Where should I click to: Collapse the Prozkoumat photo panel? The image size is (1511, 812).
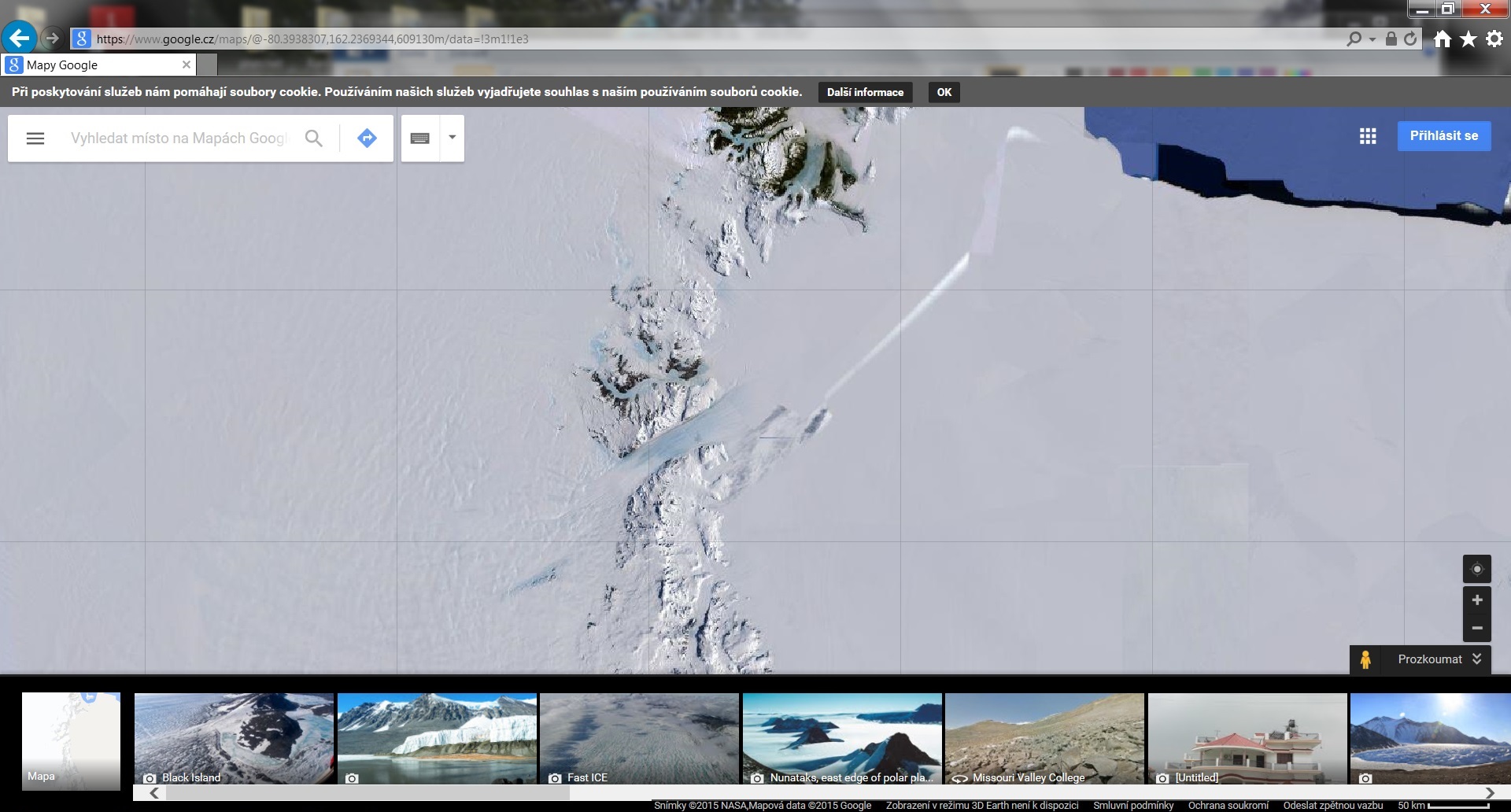point(1476,659)
